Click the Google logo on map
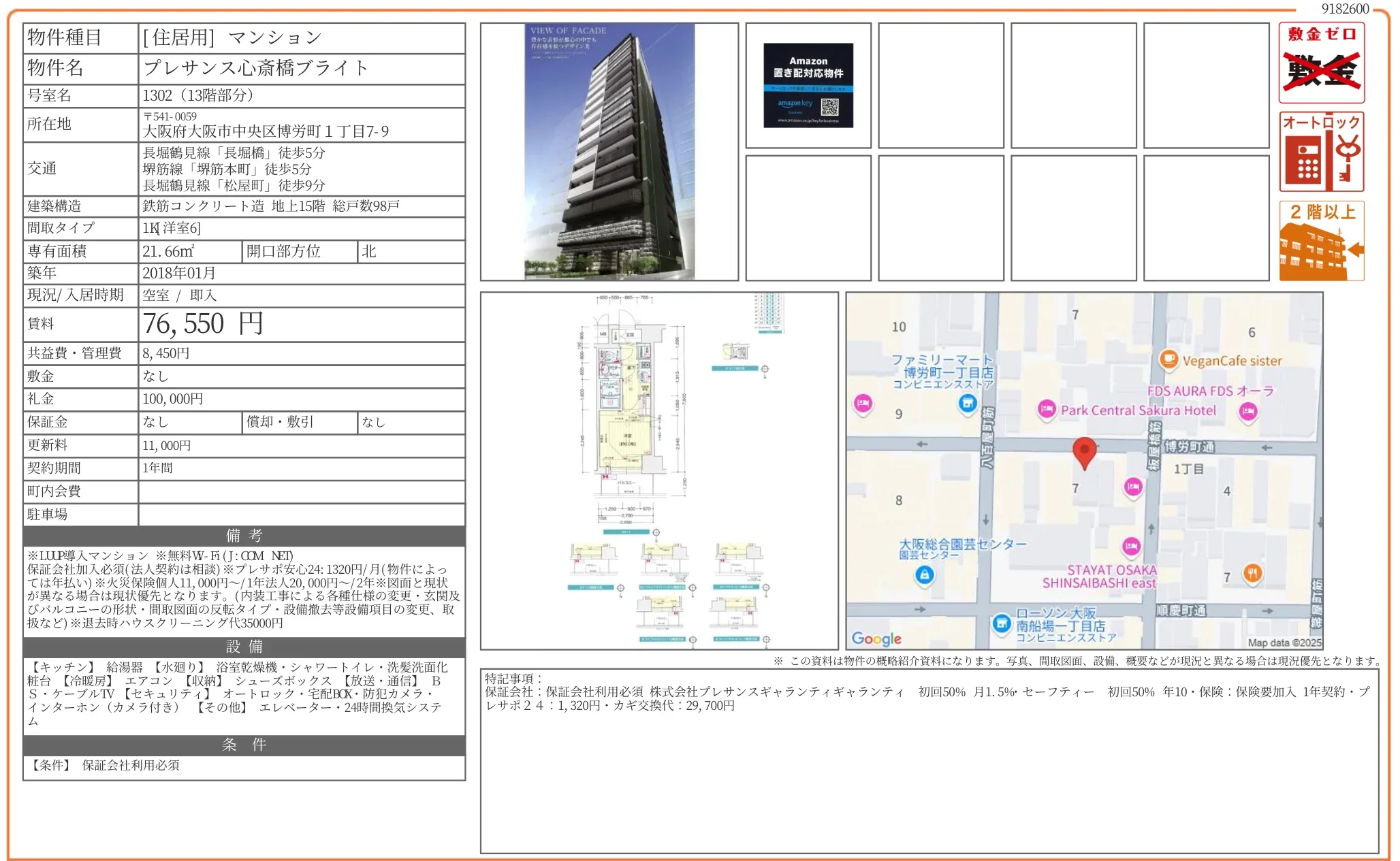The height and width of the screenshot is (861, 1400). (876, 638)
